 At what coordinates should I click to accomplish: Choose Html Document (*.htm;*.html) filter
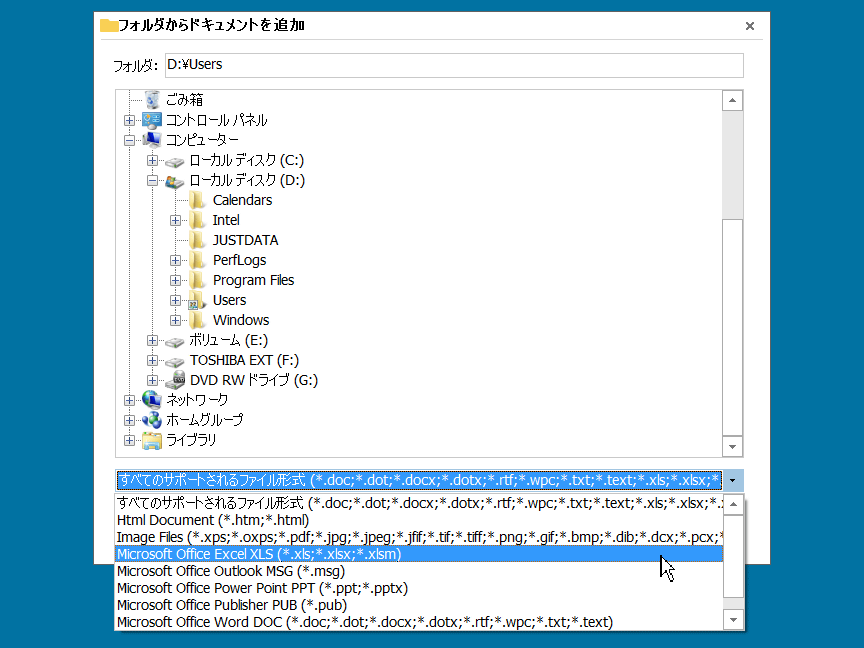[x=419, y=520]
